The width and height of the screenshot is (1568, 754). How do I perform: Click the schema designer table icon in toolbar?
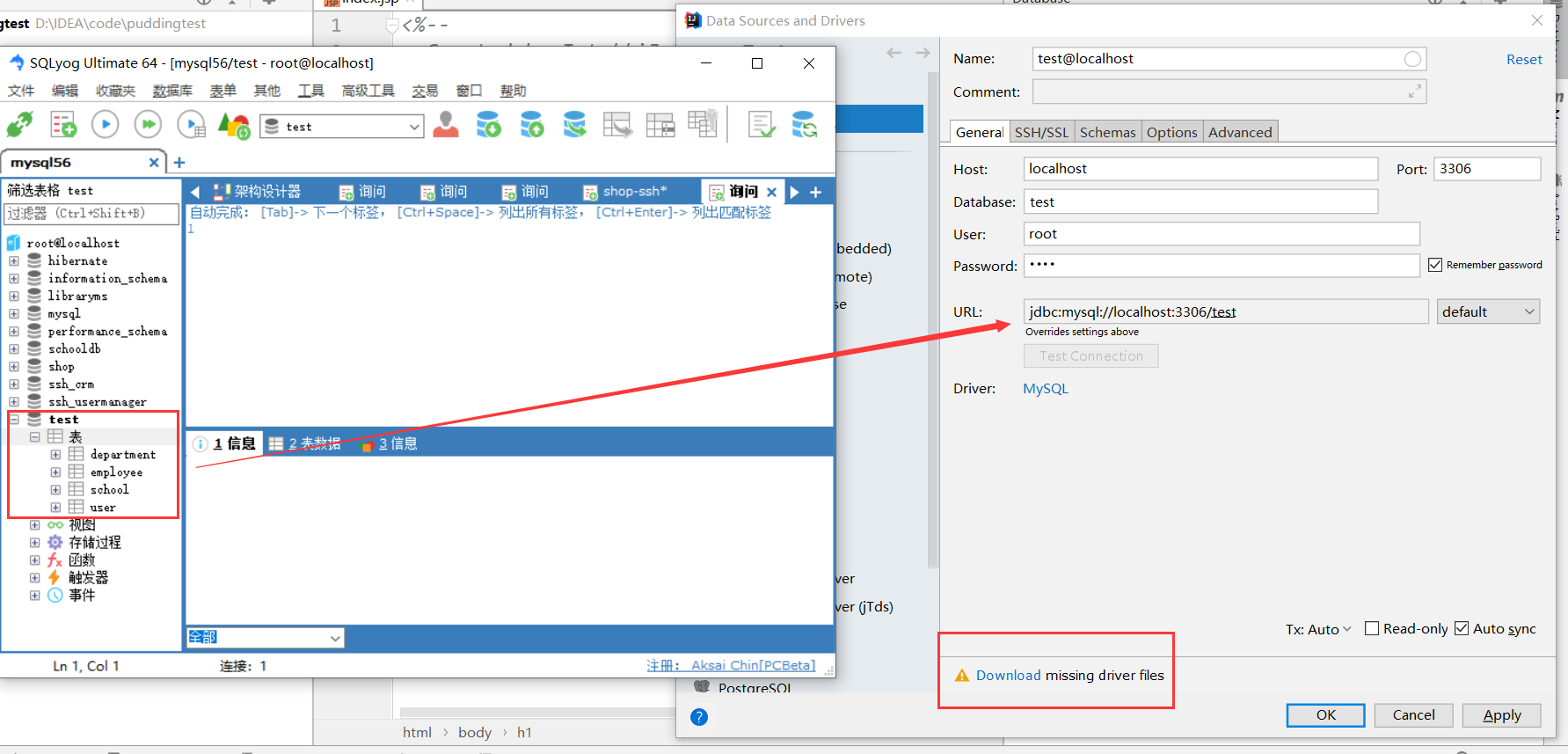tap(660, 125)
